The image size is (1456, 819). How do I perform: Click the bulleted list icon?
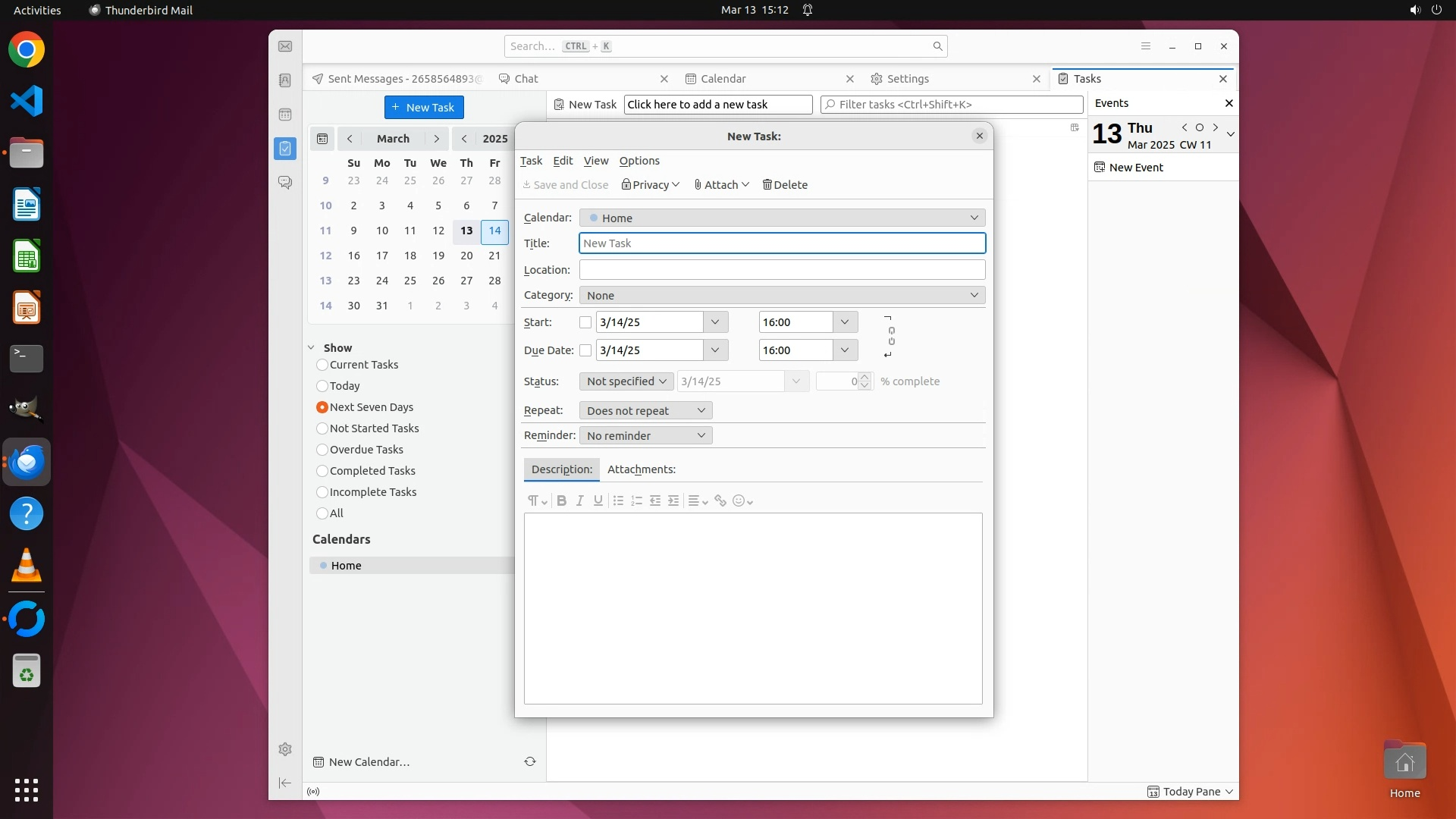click(x=618, y=500)
